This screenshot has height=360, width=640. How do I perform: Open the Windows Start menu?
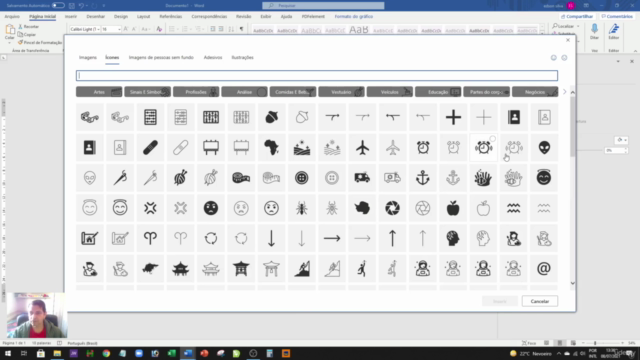point(8,353)
